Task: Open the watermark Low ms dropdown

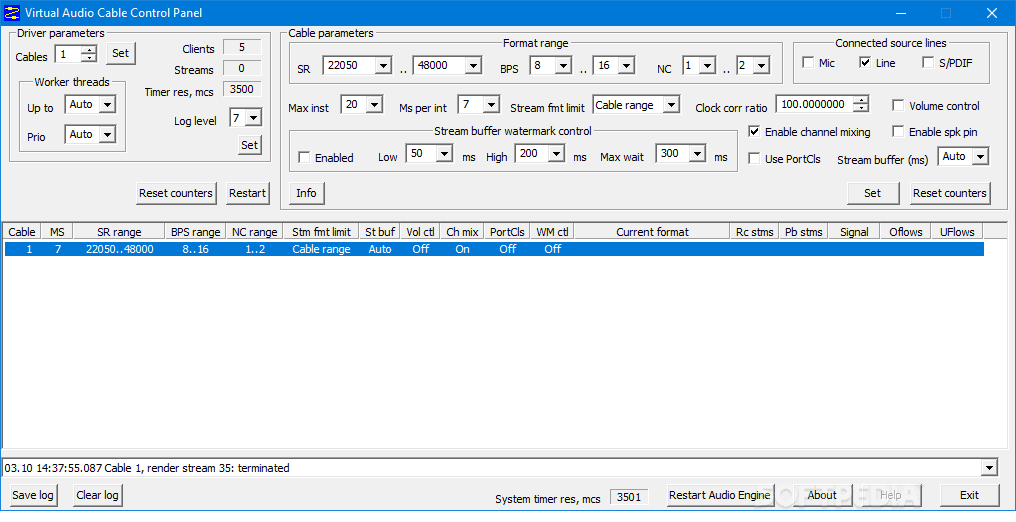Action: point(444,153)
